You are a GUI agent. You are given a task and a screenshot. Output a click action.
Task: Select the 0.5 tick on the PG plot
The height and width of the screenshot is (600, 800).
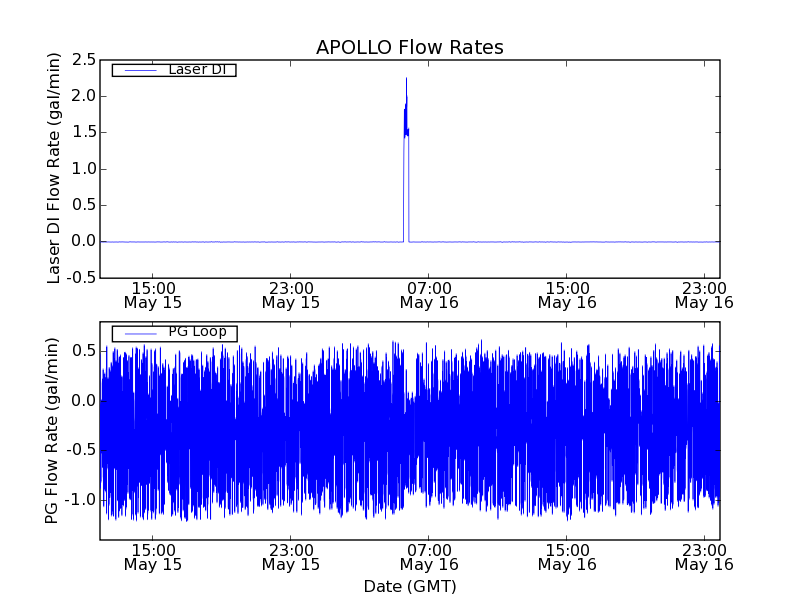tap(84, 351)
